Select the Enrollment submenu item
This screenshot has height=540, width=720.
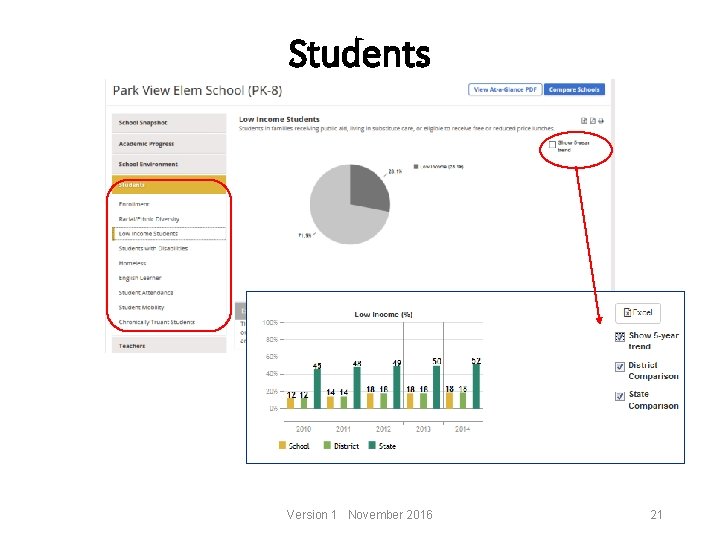[x=134, y=204]
